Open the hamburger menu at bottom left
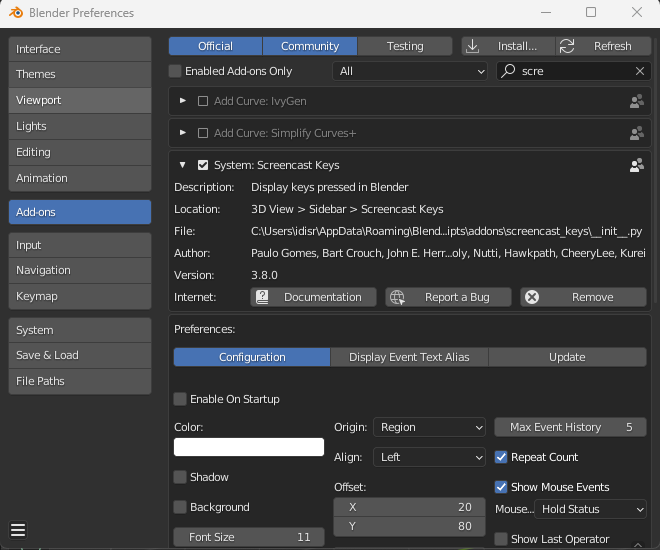 (x=18, y=530)
